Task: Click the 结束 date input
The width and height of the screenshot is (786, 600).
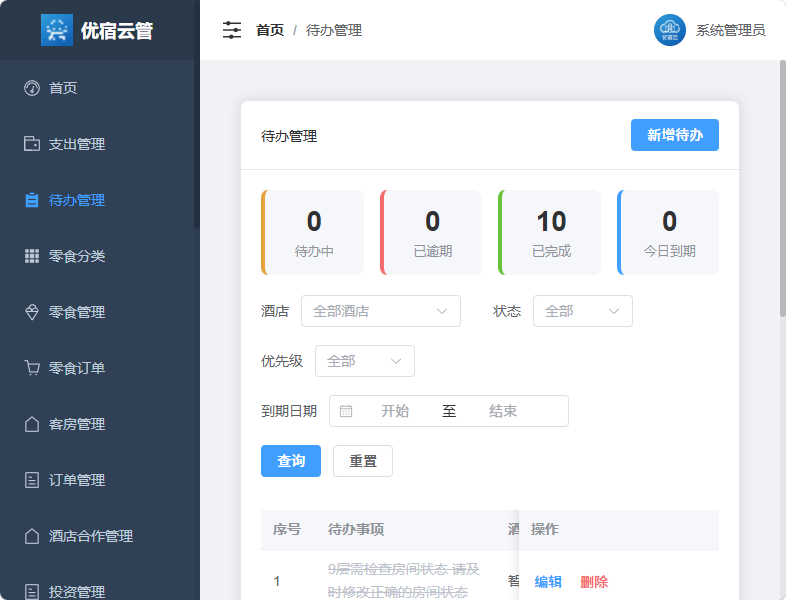Action: tap(503, 412)
